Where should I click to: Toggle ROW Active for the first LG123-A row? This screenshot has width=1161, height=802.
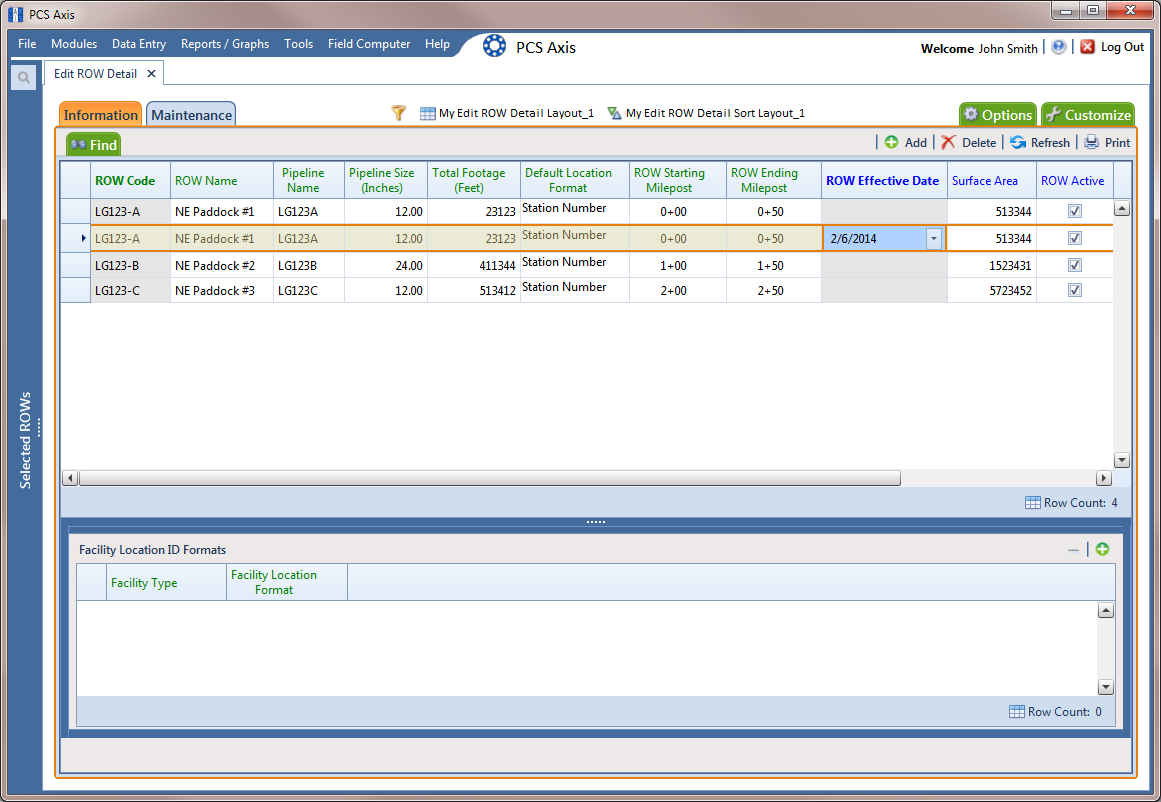(x=1075, y=211)
